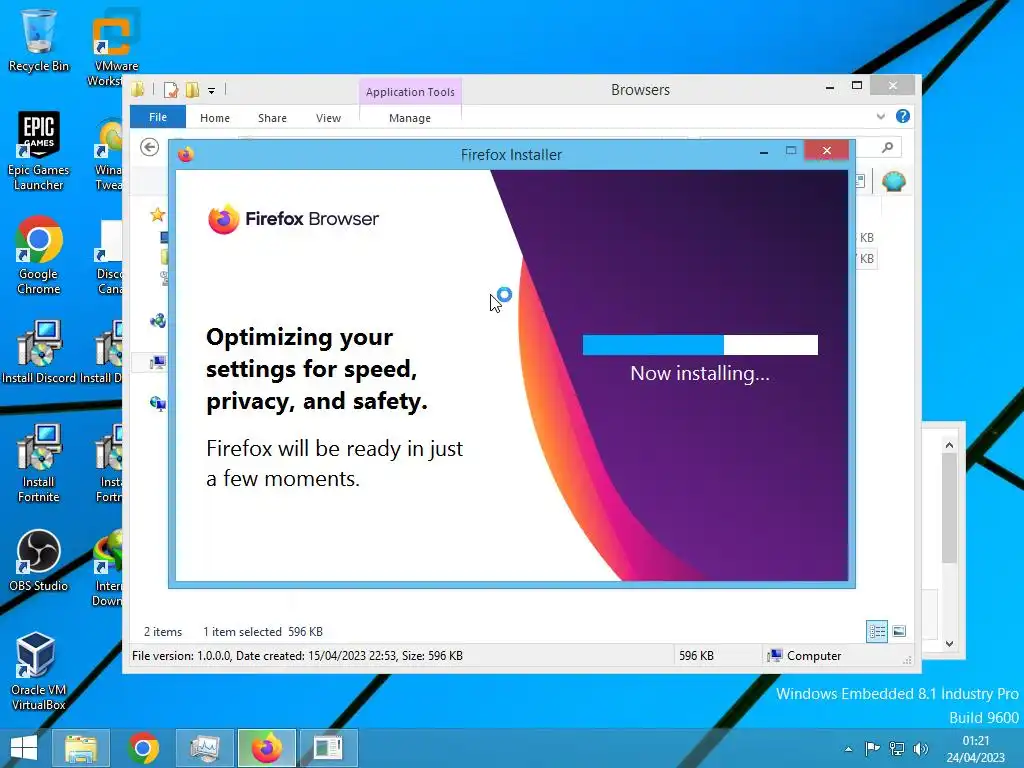Open the Explorer help question mark
Image resolution: width=1024 pixels, height=768 pixels.
click(903, 116)
